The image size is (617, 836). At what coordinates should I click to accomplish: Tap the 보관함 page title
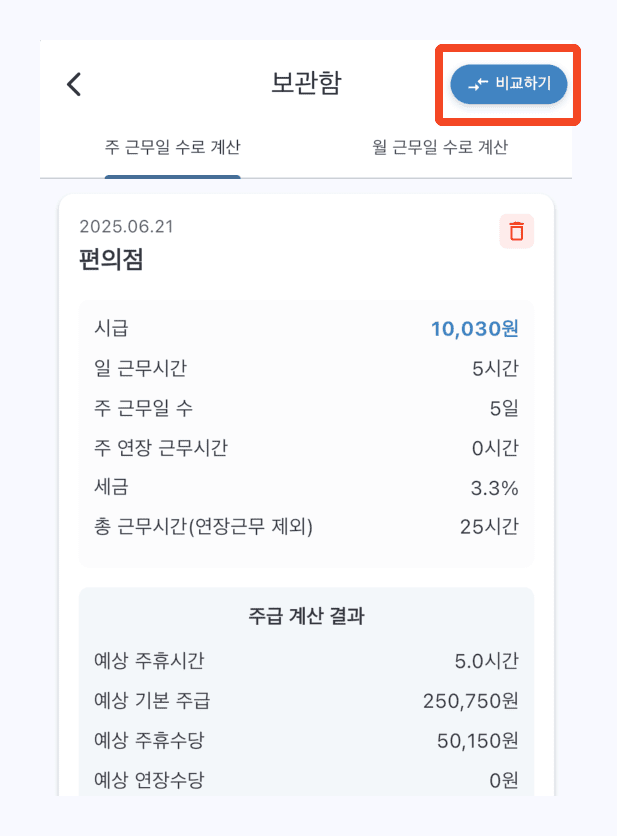[x=306, y=83]
